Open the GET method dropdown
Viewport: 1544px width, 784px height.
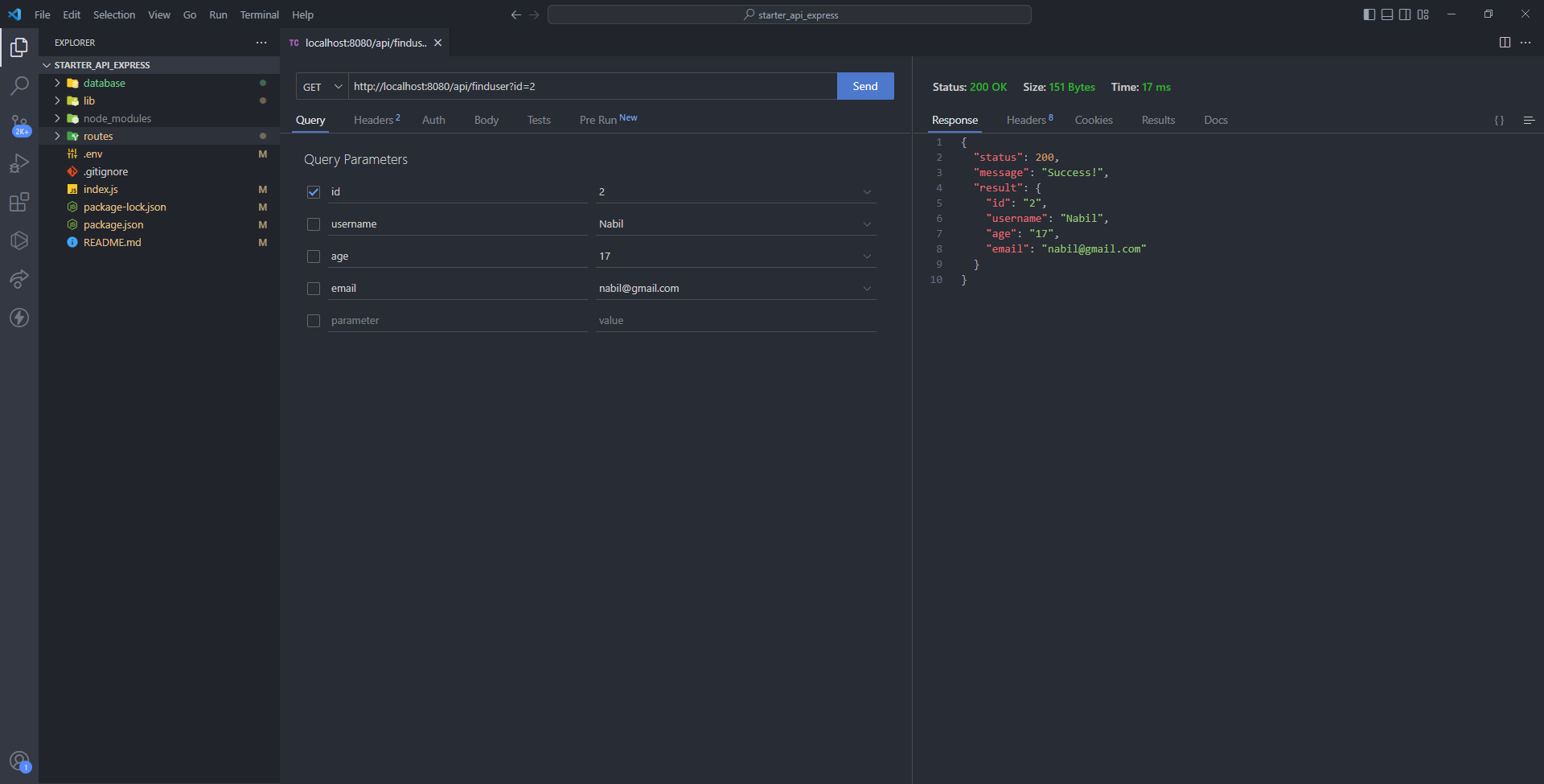coord(322,87)
